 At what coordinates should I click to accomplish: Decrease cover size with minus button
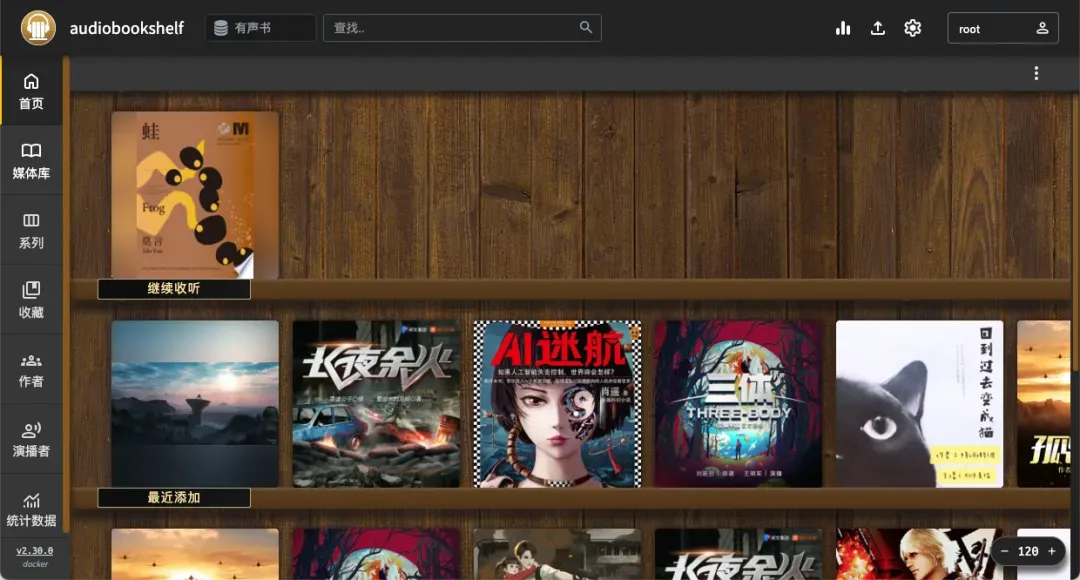(x=1004, y=551)
